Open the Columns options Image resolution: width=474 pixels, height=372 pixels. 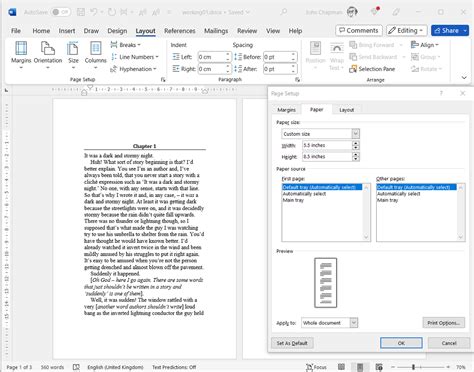[x=95, y=55]
